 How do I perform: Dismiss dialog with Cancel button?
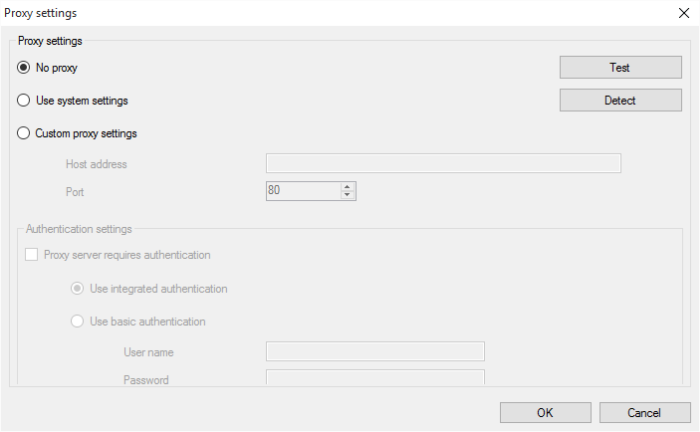tap(644, 412)
